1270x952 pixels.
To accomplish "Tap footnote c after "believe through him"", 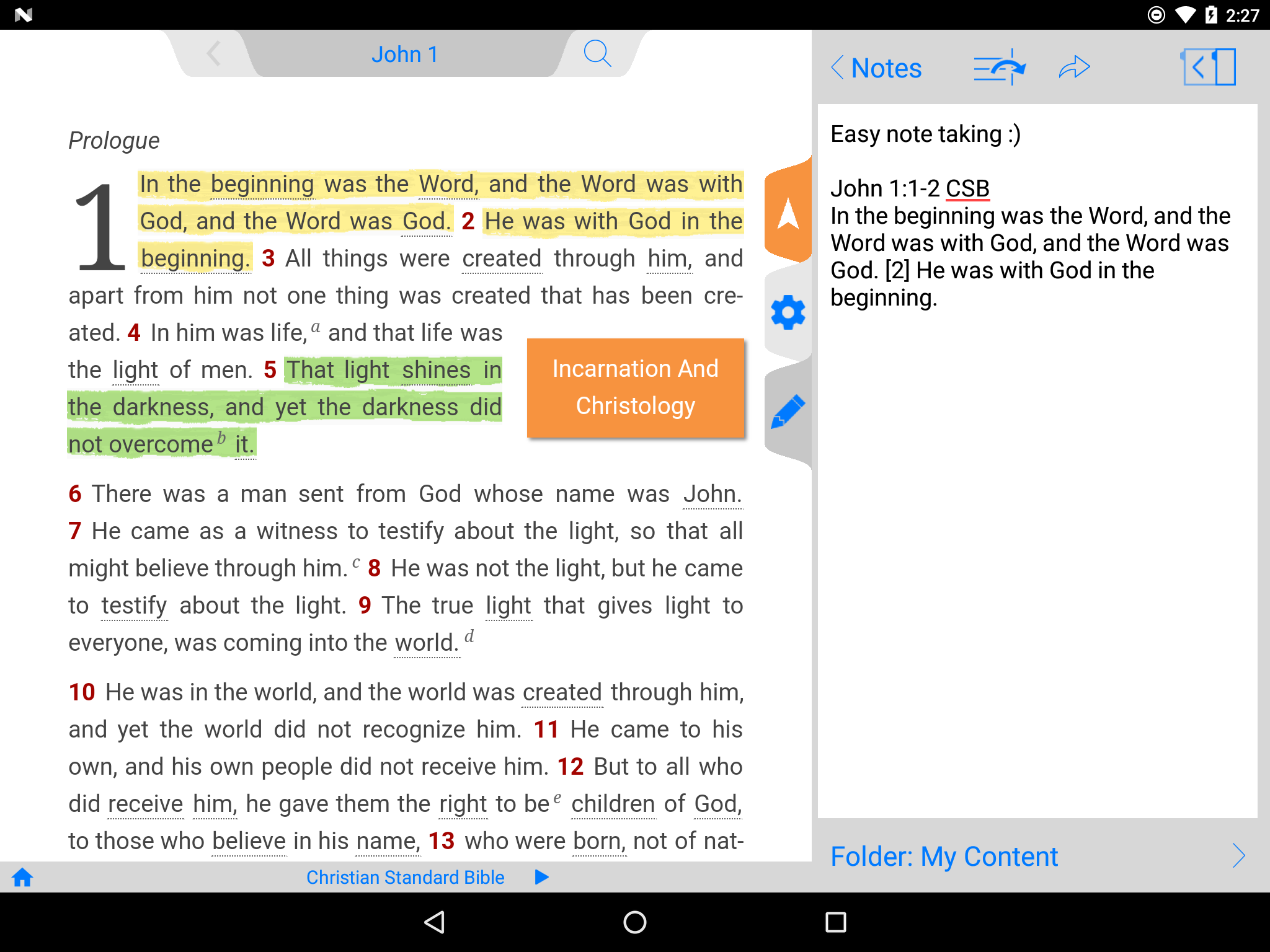I will pyautogui.click(x=356, y=562).
